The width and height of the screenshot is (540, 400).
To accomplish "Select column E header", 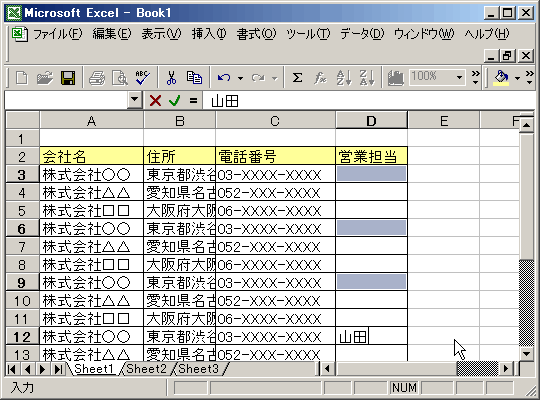I will [x=444, y=121].
